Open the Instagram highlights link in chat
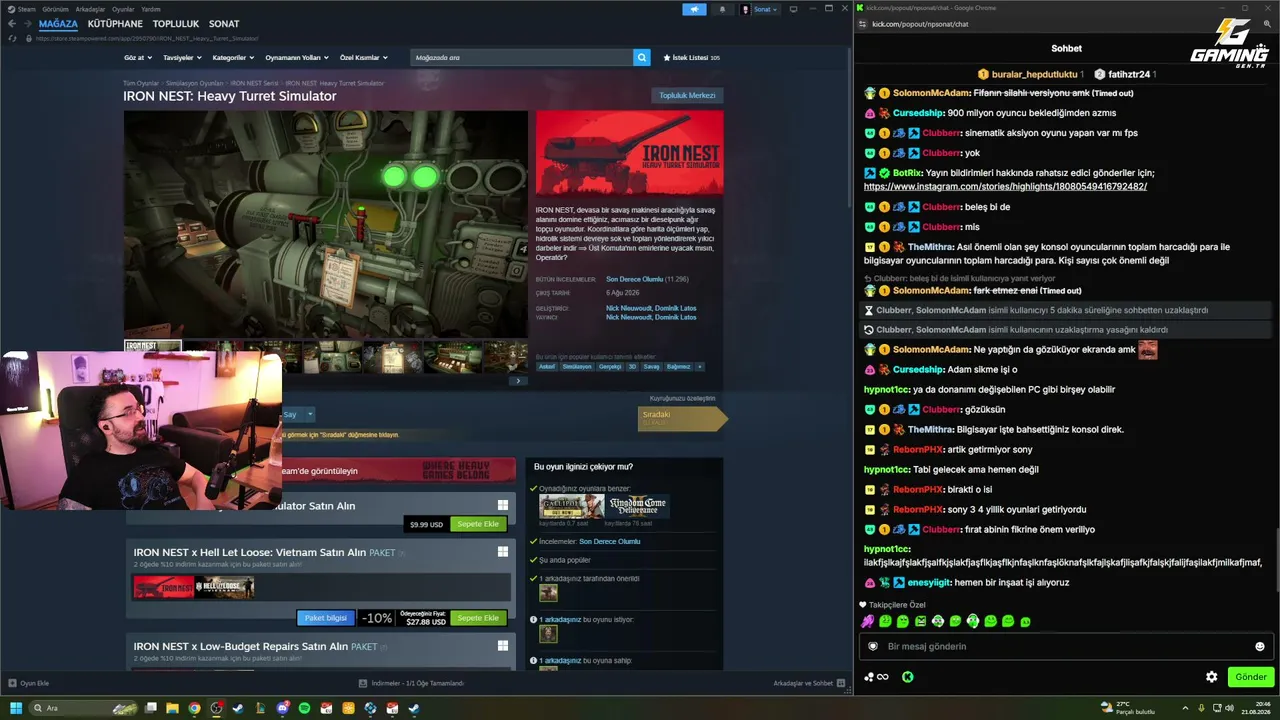The width and height of the screenshot is (1280, 720). click(x=1005, y=186)
